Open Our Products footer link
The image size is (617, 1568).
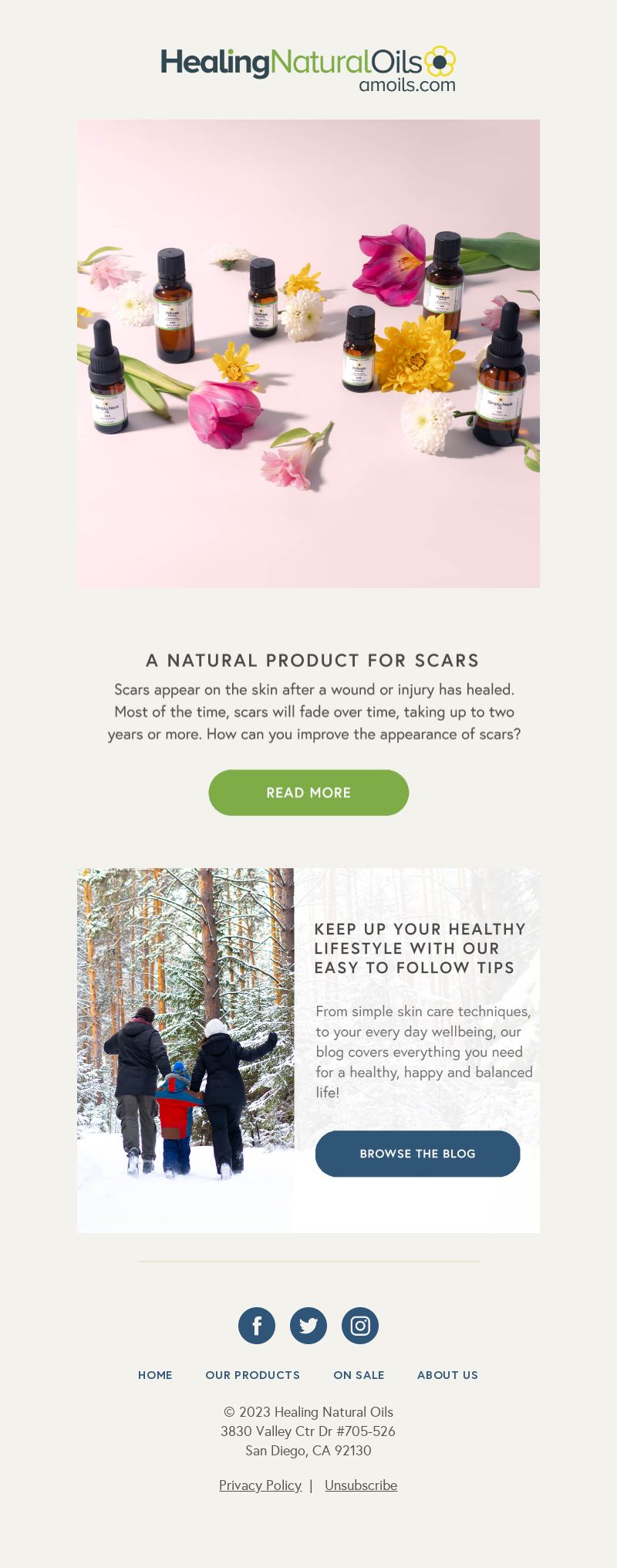[x=252, y=1375]
